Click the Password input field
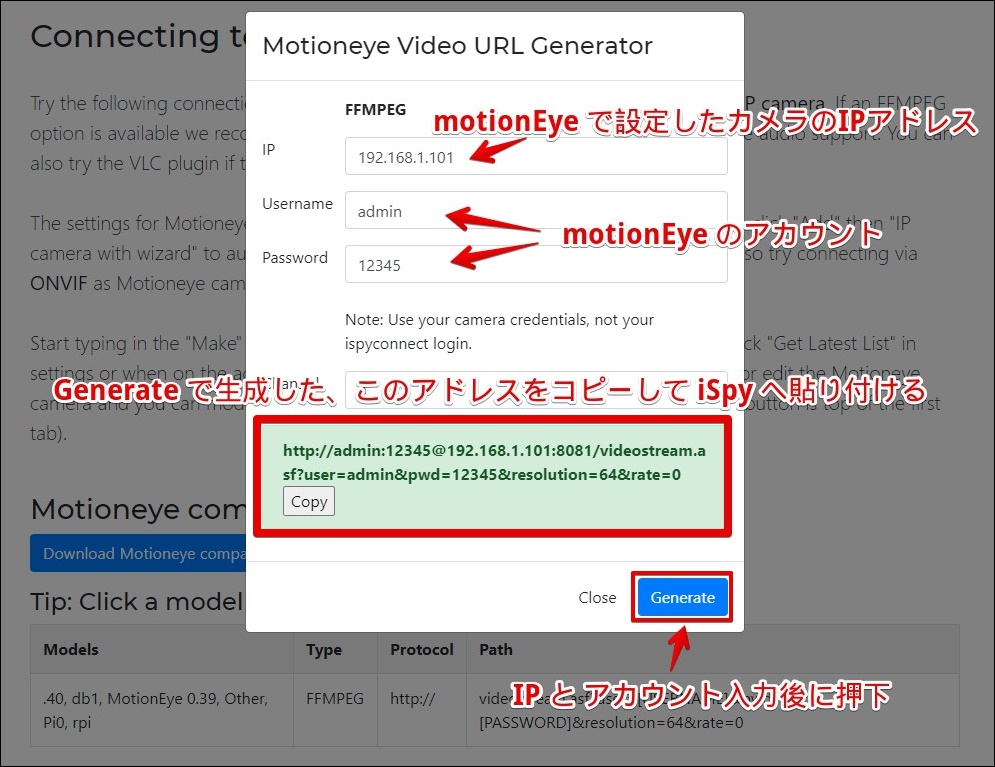995x767 pixels. [x=536, y=265]
